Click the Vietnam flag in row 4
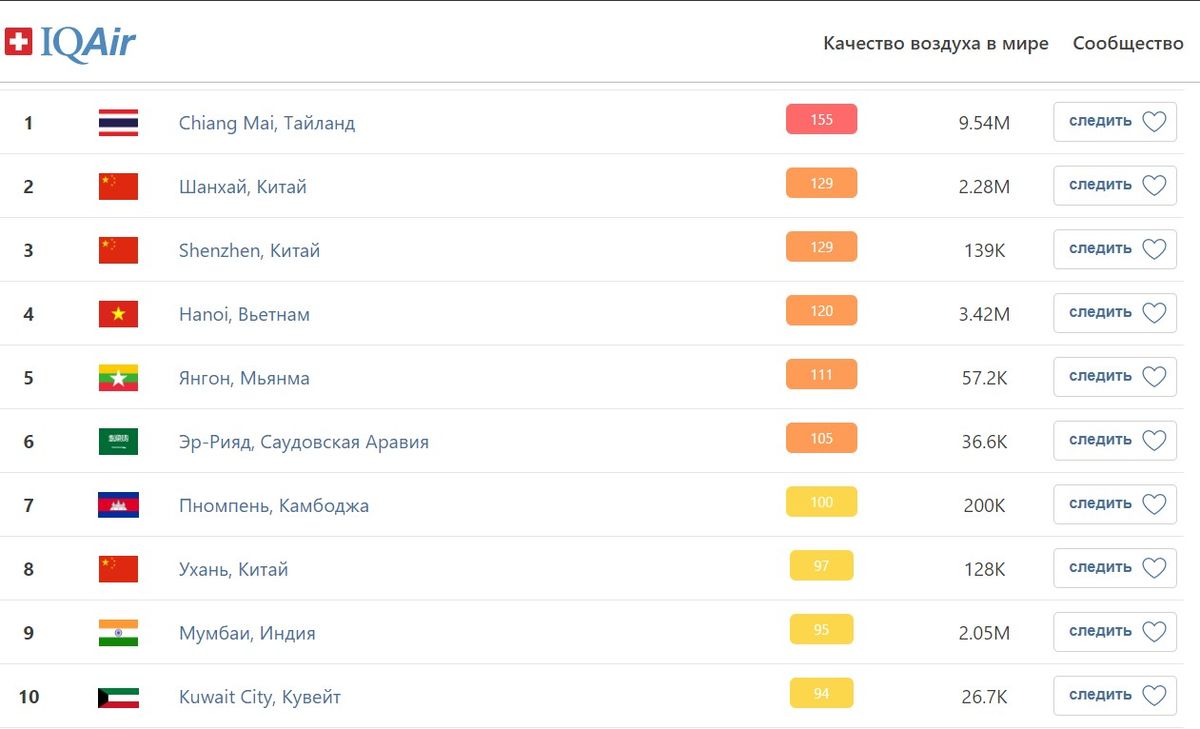1200x729 pixels. [118, 314]
